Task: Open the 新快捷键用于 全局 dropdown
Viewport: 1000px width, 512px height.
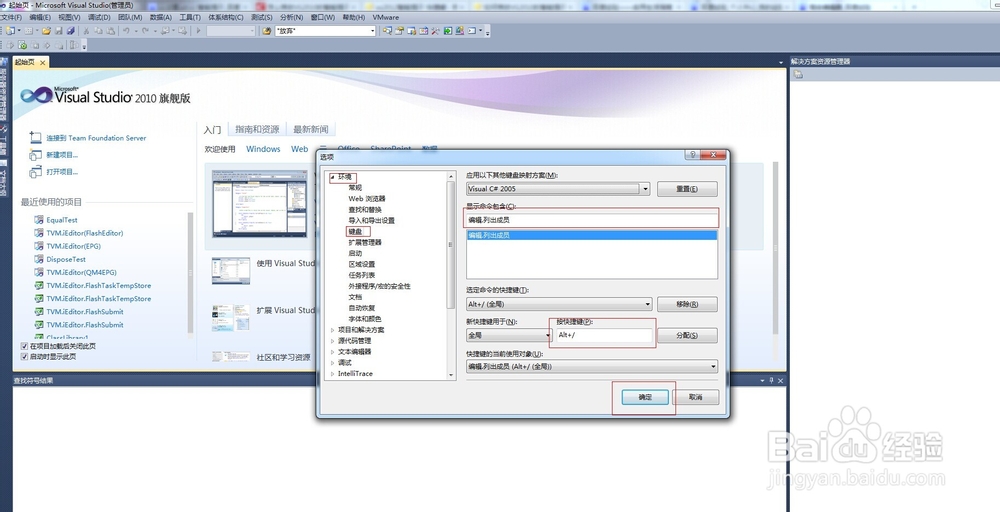Action: coord(547,335)
